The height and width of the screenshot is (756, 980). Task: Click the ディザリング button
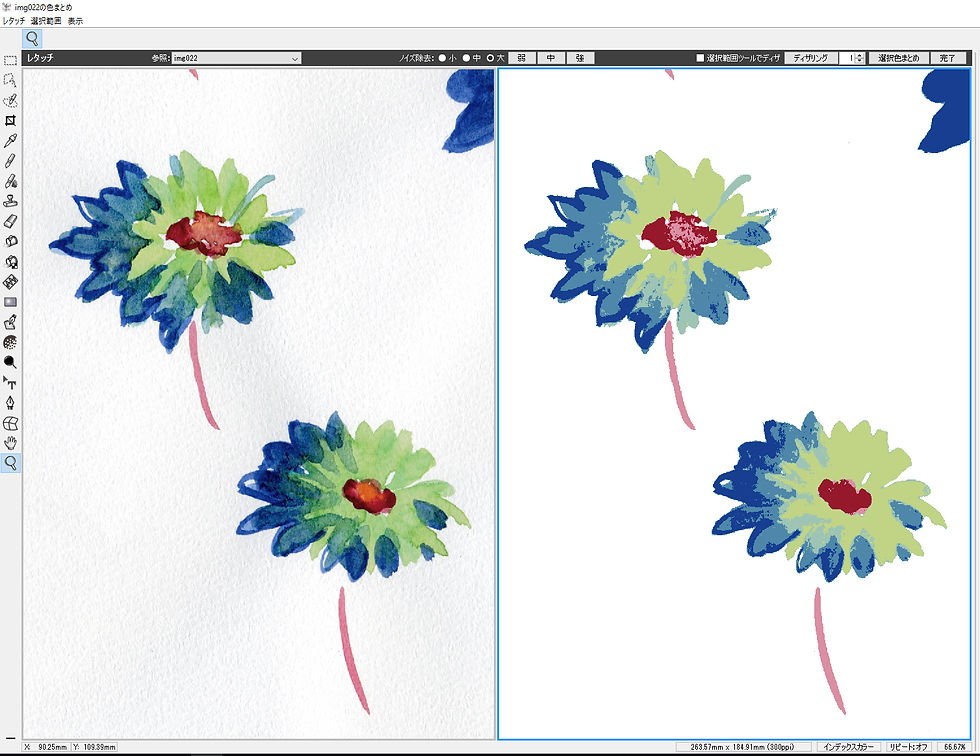[x=811, y=58]
